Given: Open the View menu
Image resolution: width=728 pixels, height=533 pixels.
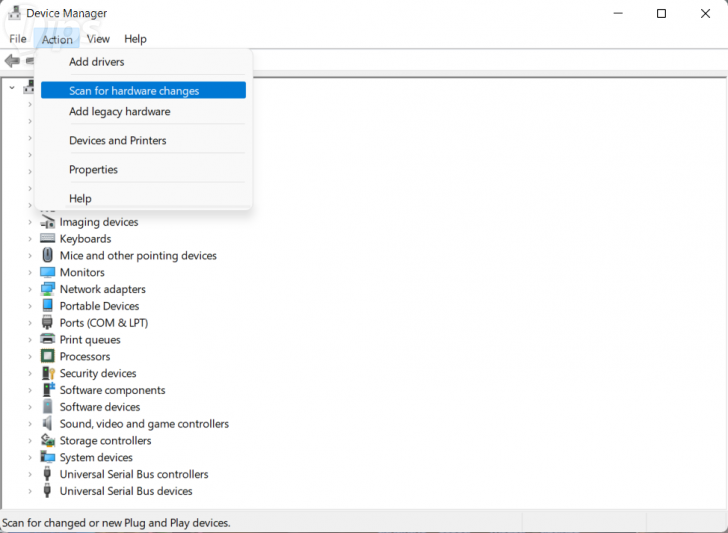Looking at the screenshot, I should point(98,39).
